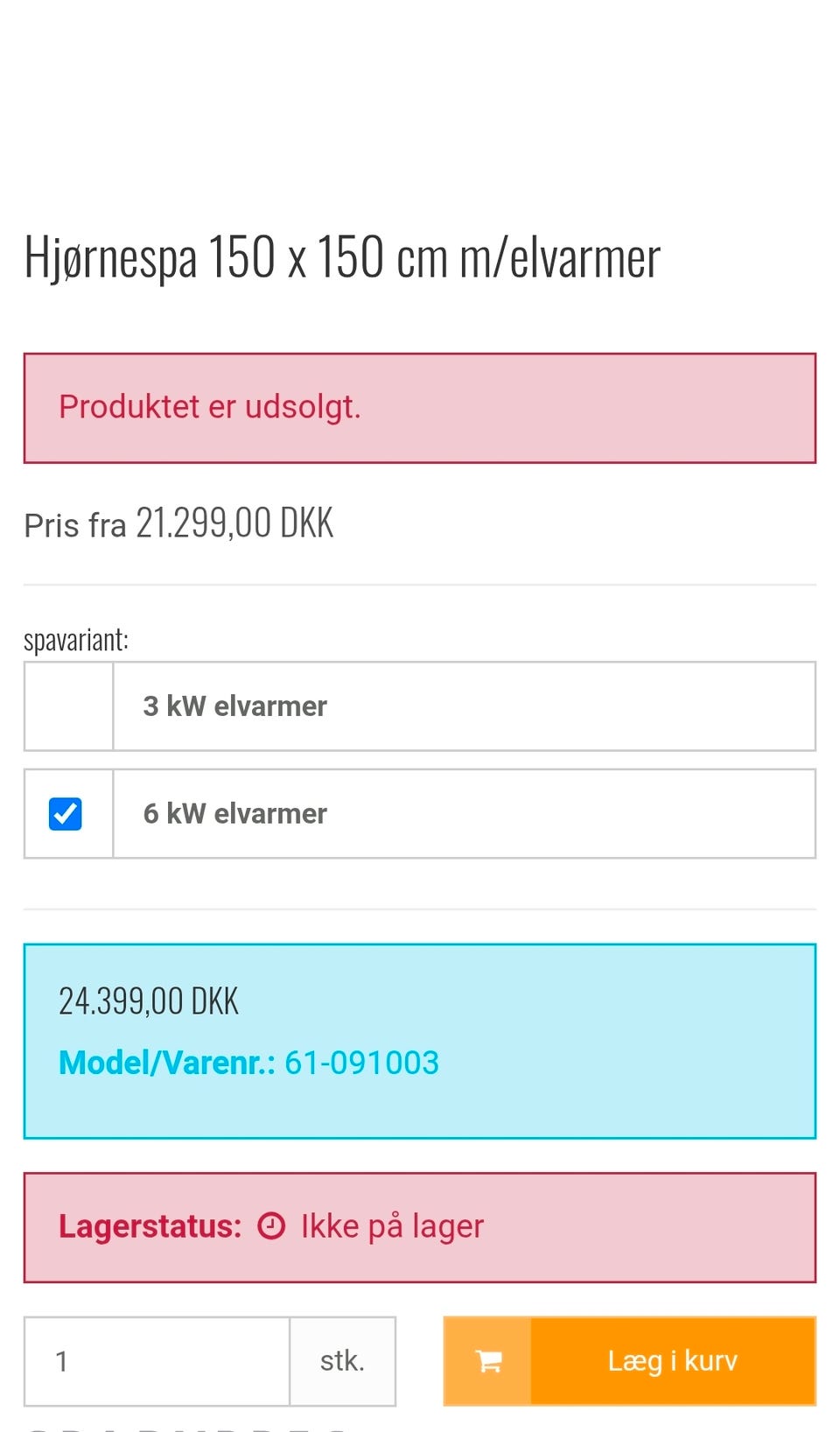Image resolution: width=840 pixels, height=1432 pixels.
Task: Click the Lagerstatus label
Action: (x=150, y=1226)
